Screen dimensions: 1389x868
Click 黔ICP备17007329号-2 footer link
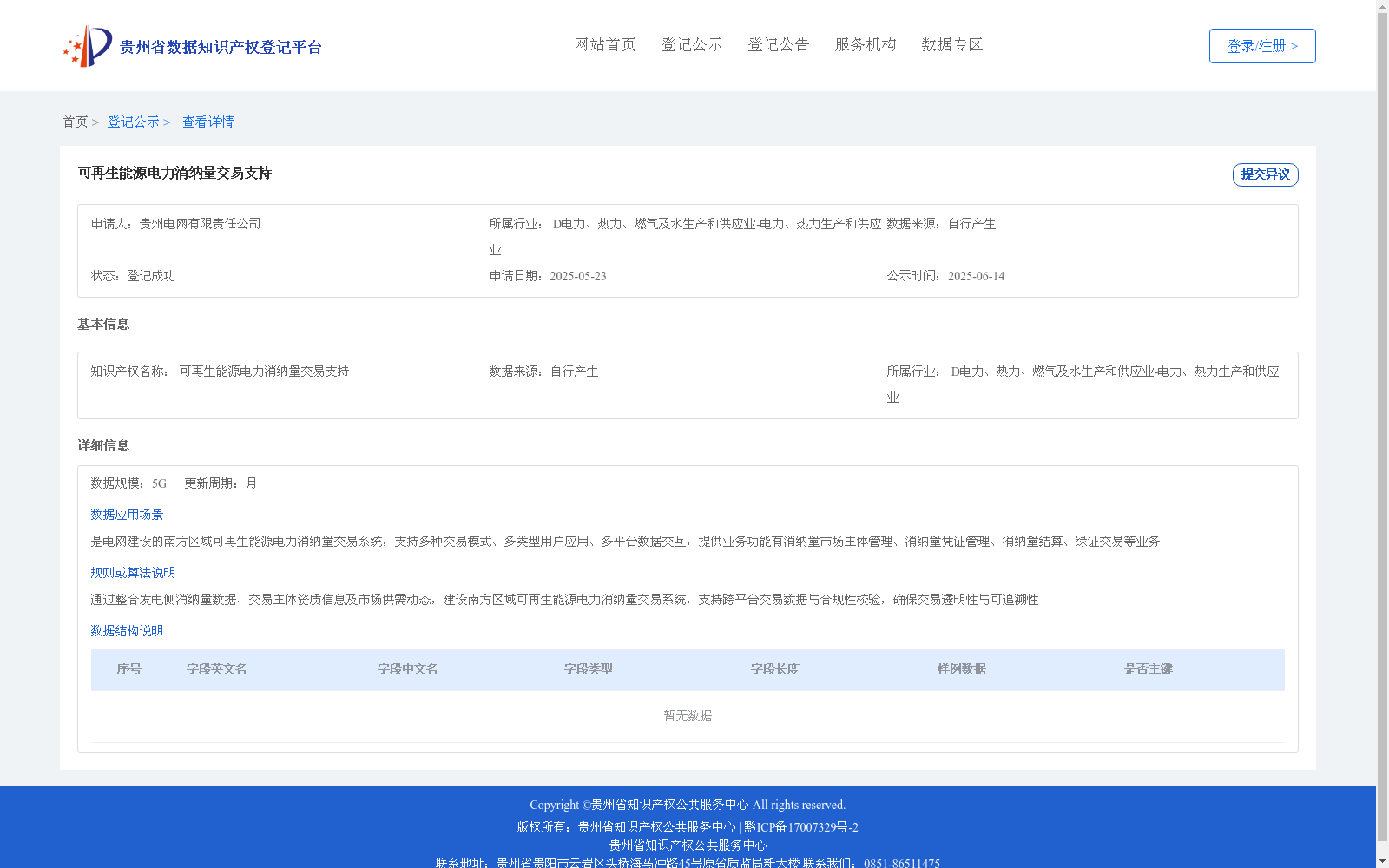click(x=801, y=827)
